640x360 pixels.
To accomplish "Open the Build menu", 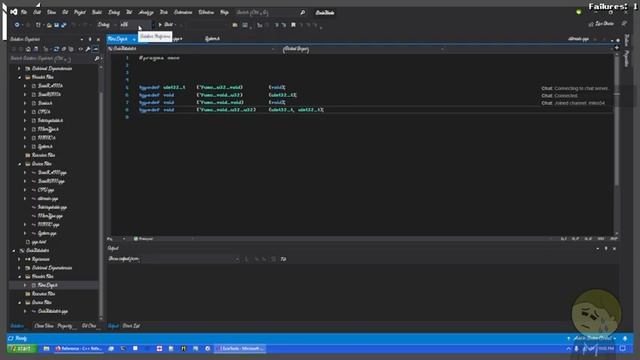I will pyautogui.click(x=97, y=12).
